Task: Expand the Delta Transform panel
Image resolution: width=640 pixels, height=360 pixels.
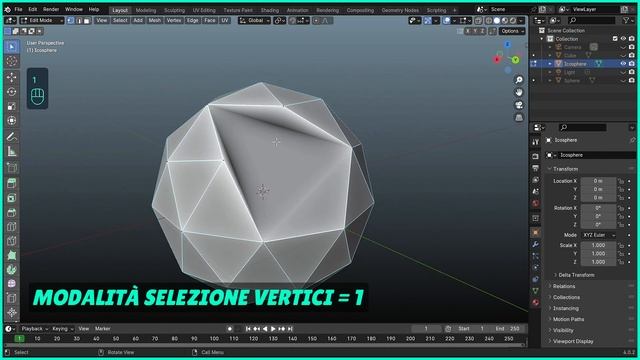Action: click(575, 275)
